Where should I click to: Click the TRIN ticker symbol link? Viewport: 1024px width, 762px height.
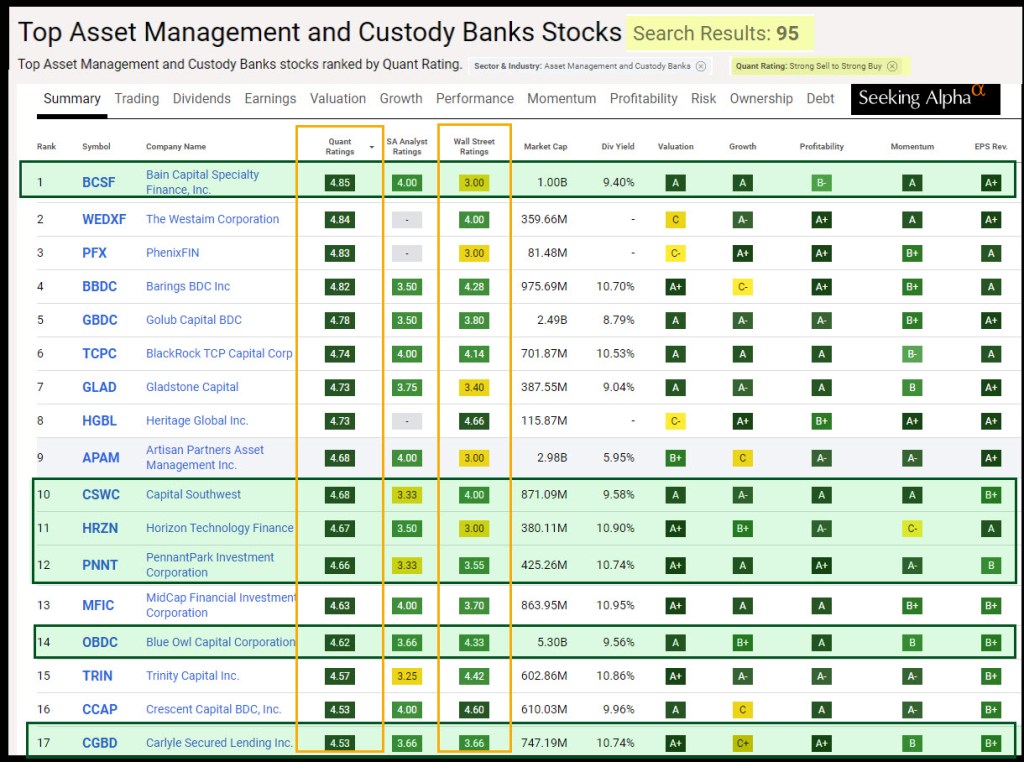pyautogui.click(x=97, y=676)
